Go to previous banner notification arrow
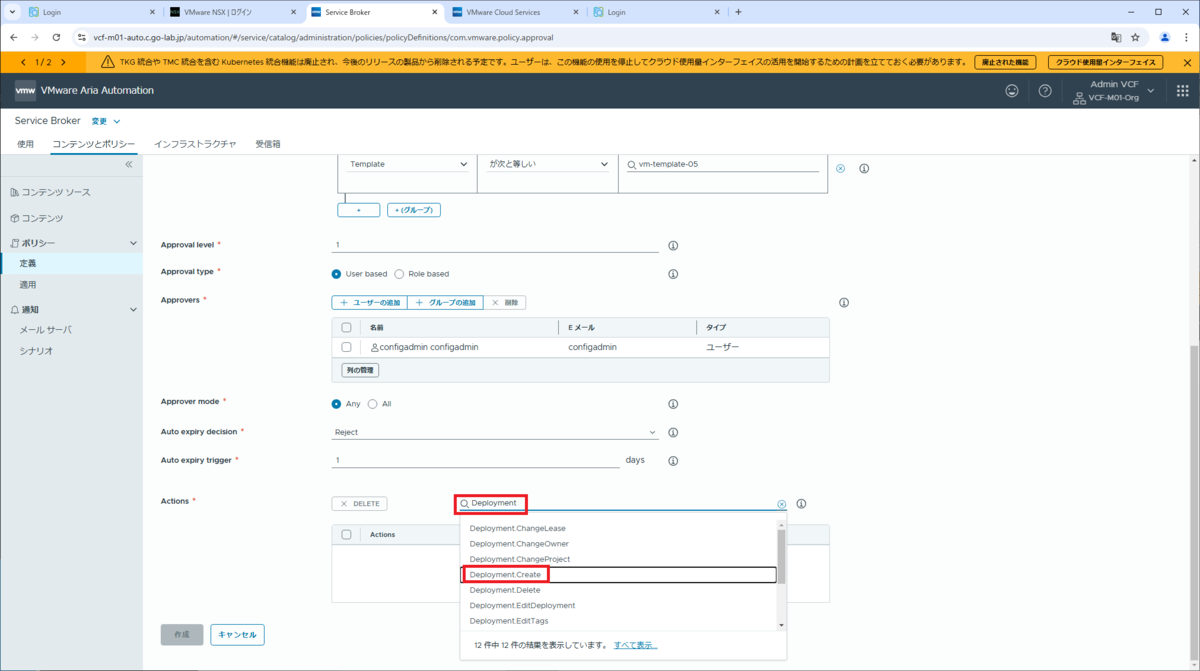1200x671 pixels. click(x=23, y=62)
